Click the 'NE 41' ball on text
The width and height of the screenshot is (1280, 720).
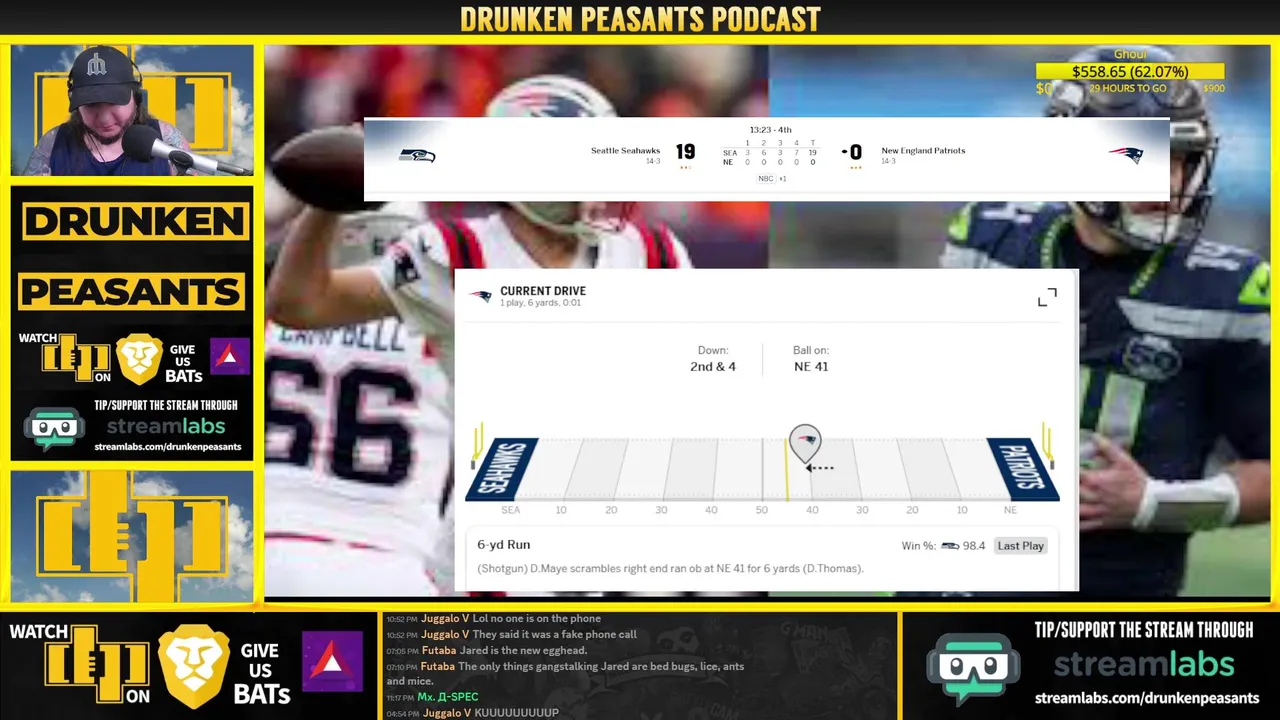(811, 367)
